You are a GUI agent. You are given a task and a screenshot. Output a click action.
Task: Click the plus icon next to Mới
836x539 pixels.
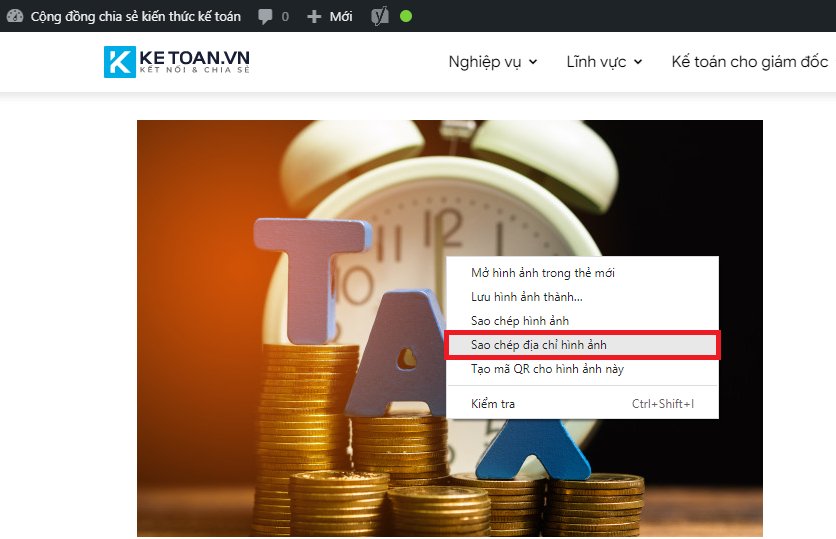(314, 17)
